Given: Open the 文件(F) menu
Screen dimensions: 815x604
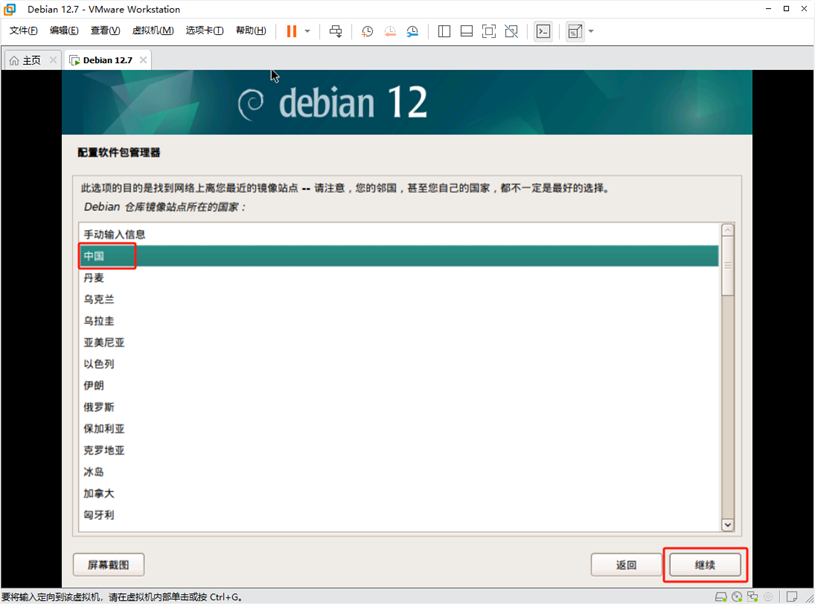Looking at the screenshot, I should 23,31.
